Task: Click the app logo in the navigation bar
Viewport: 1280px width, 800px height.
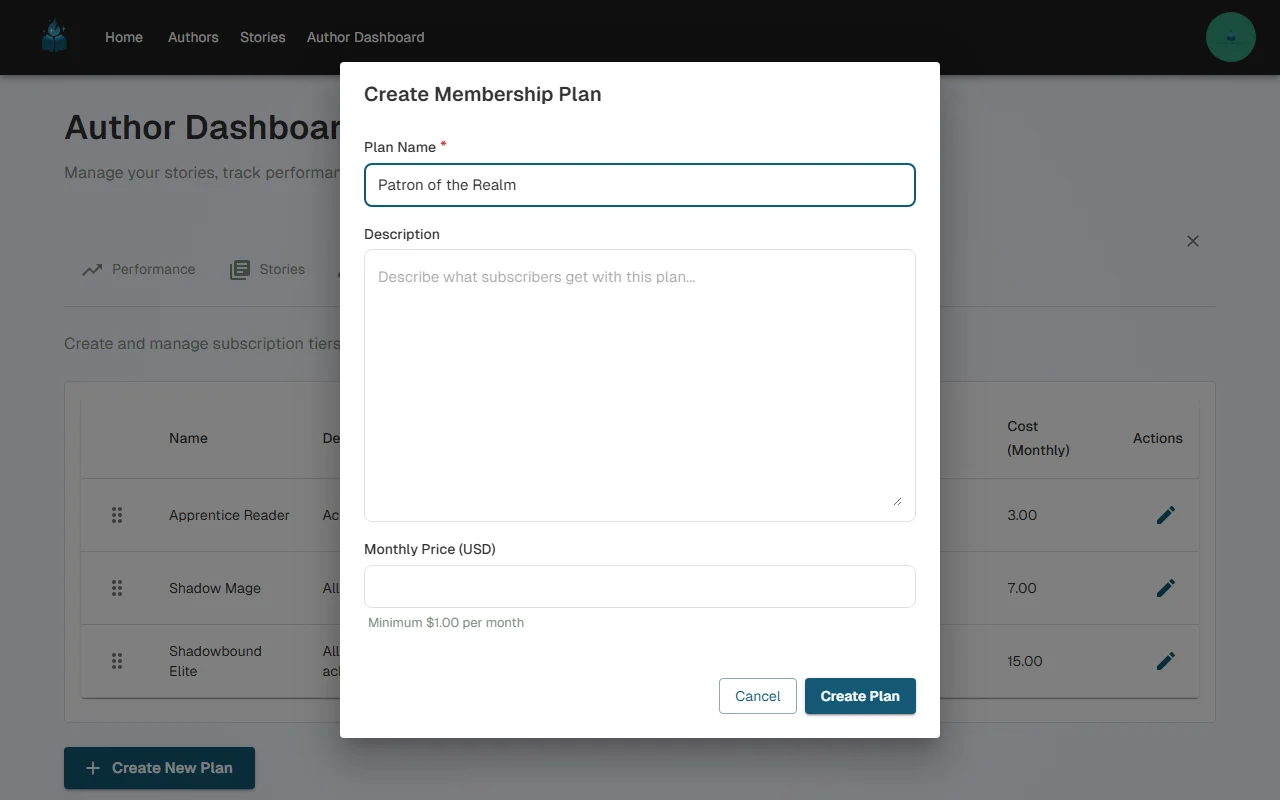Action: pyautogui.click(x=54, y=36)
